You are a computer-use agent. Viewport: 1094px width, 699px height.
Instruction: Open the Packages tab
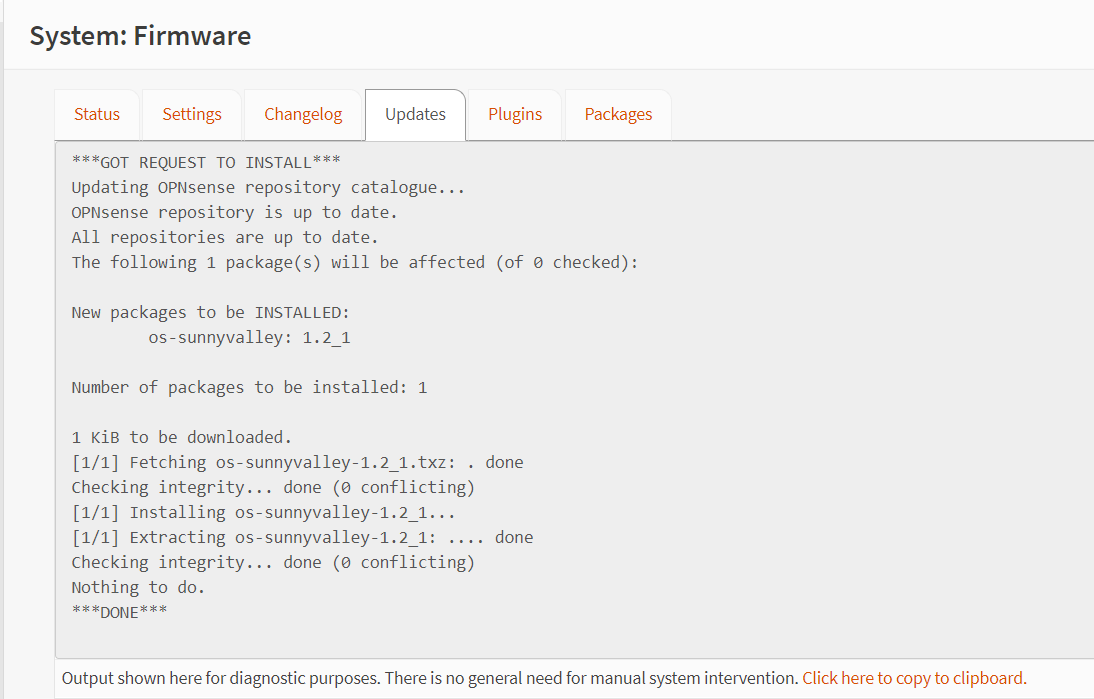618,114
